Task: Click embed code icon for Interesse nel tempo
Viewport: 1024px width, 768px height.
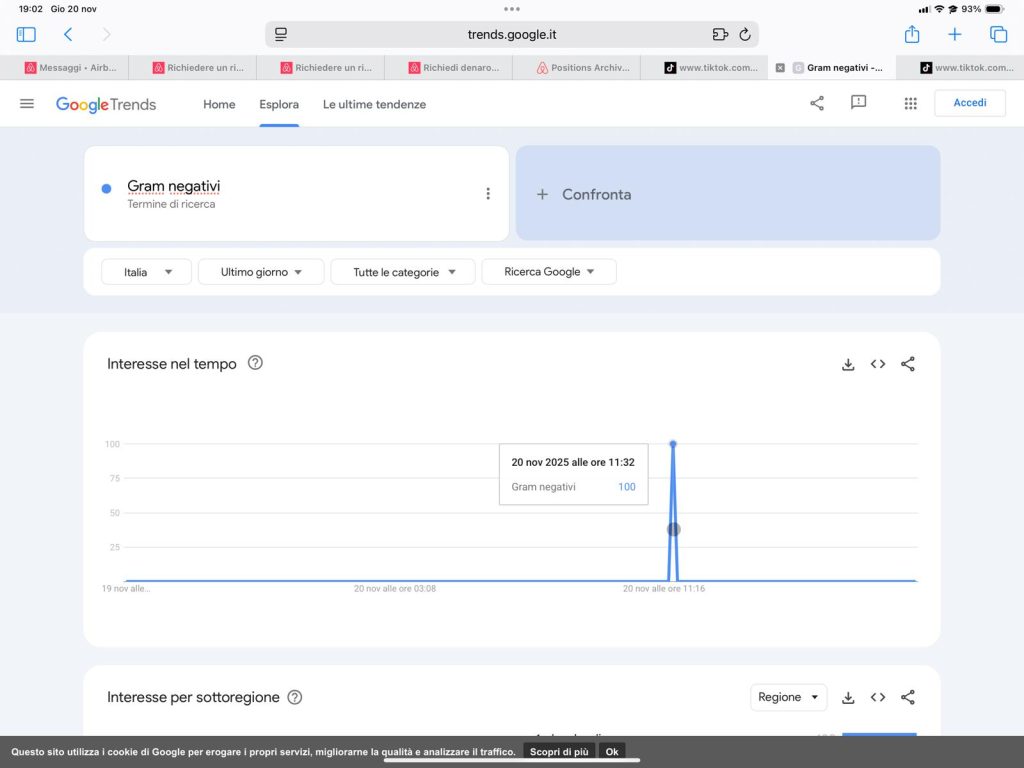Action: (x=878, y=364)
